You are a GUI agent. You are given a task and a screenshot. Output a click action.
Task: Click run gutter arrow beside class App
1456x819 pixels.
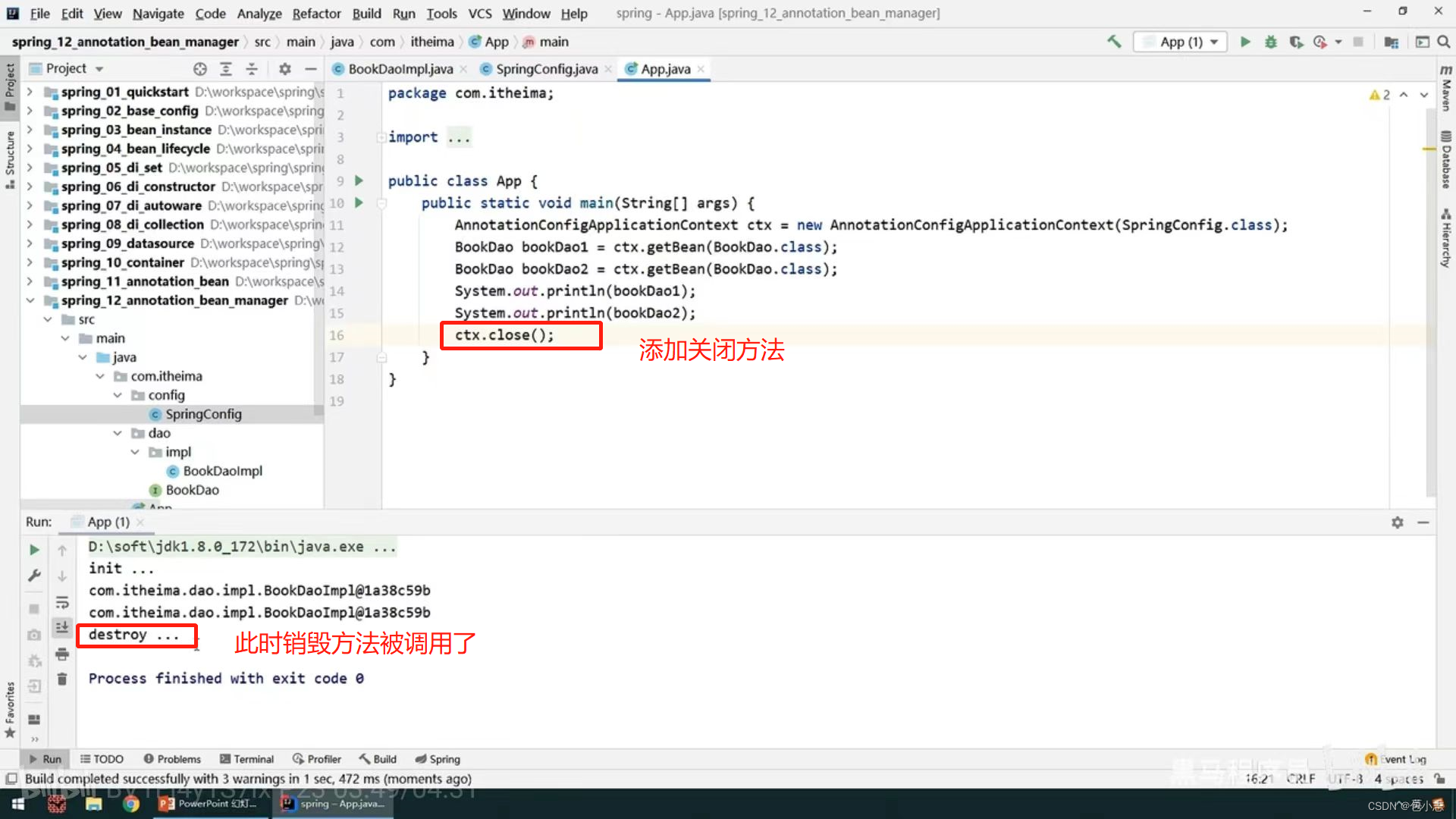359,180
